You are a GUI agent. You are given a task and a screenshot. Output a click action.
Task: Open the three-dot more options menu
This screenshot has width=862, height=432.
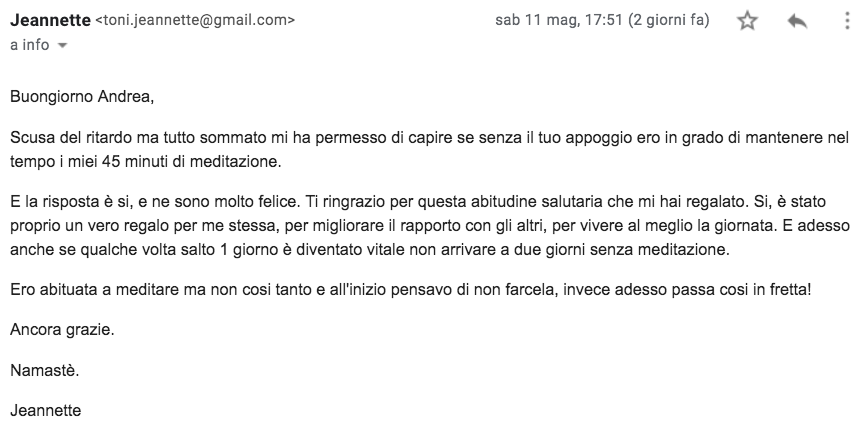pos(847,21)
